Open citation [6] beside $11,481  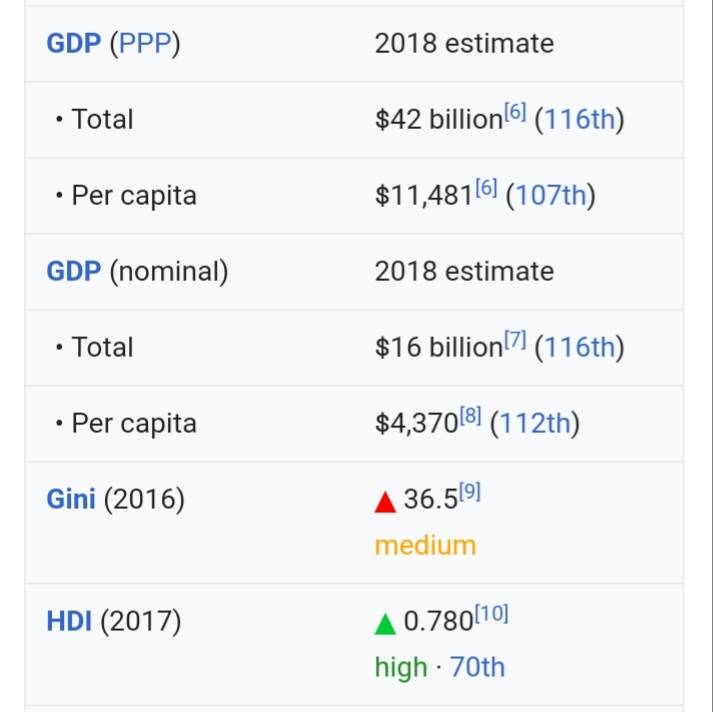pyautogui.click(x=486, y=188)
